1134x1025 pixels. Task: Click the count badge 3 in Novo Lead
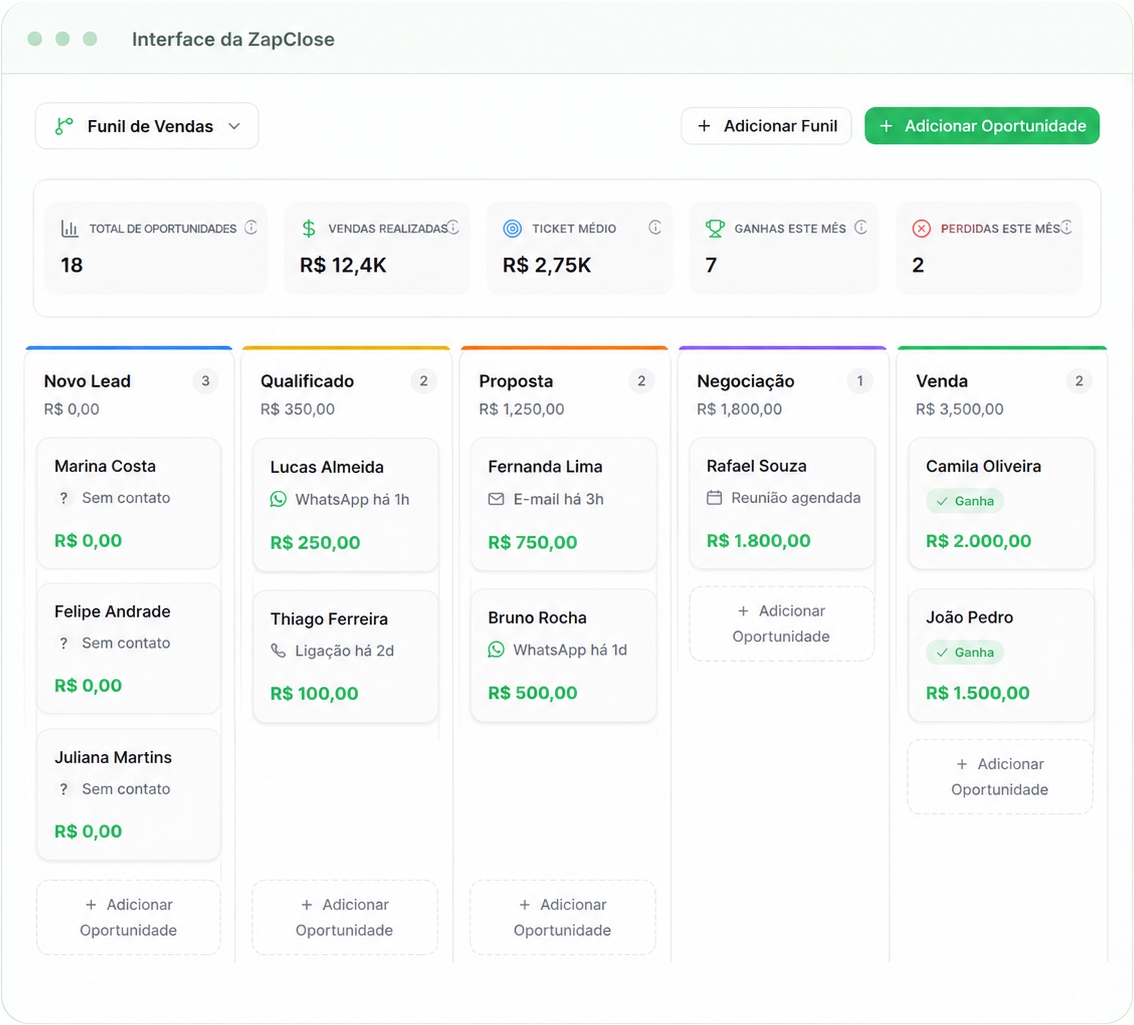[205, 381]
